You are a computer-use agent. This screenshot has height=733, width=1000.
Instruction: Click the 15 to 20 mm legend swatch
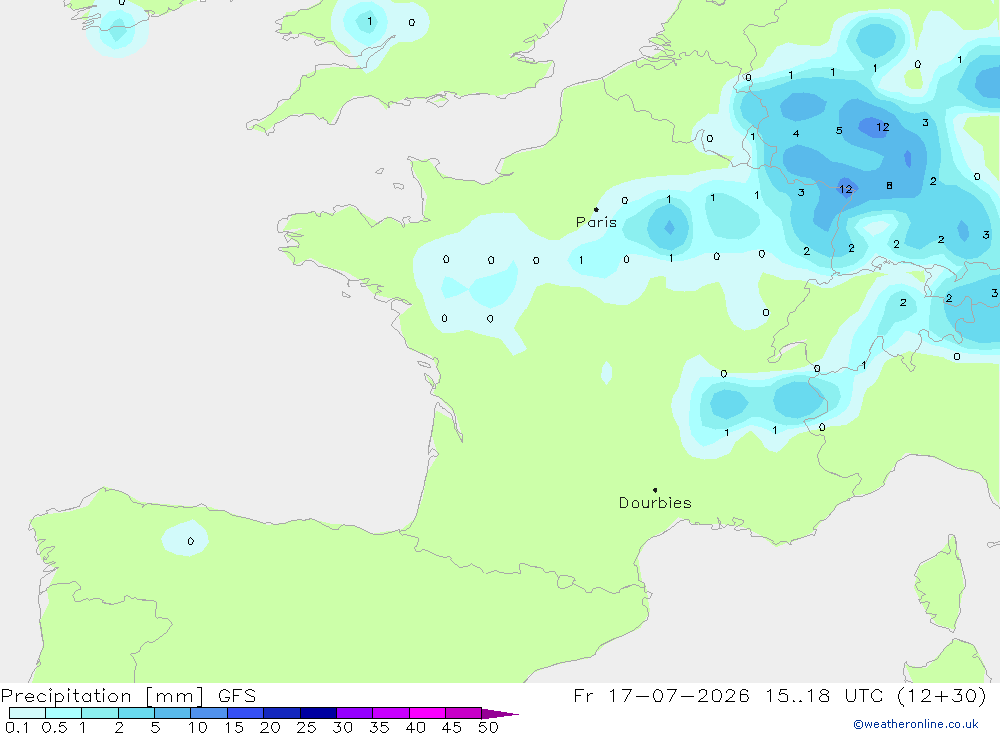[x=245, y=713]
